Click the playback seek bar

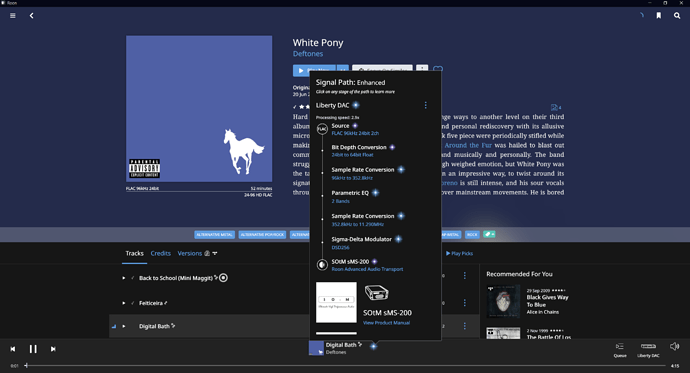(x=346, y=366)
